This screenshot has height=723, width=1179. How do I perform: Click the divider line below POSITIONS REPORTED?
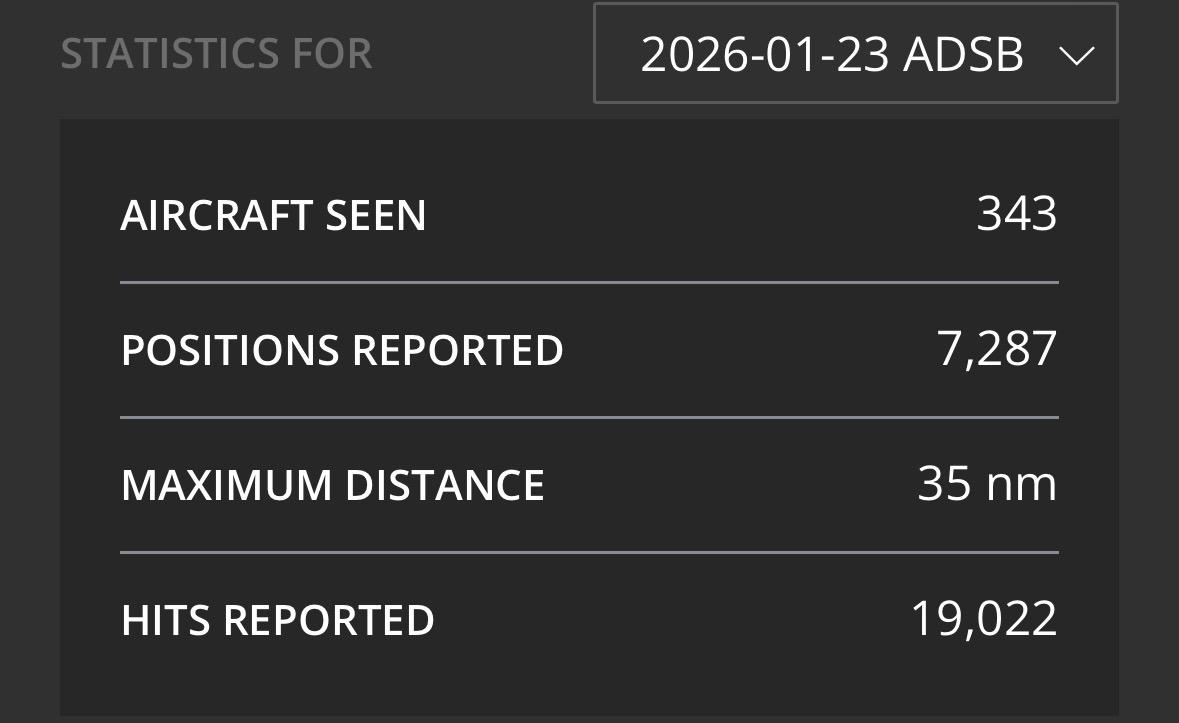pyautogui.click(x=589, y=417)
